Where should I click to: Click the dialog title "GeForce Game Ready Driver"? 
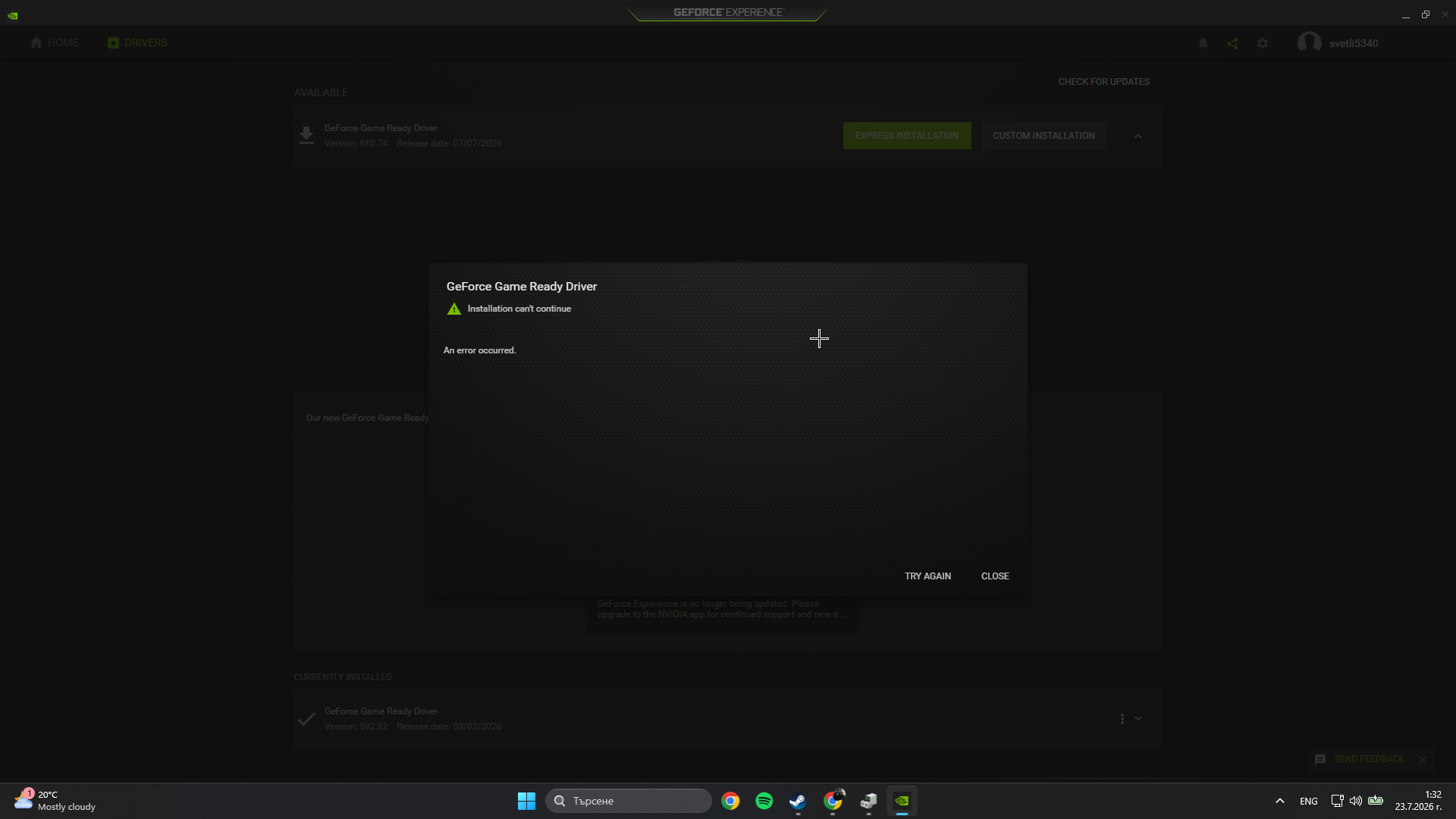(x=522, y=287)
